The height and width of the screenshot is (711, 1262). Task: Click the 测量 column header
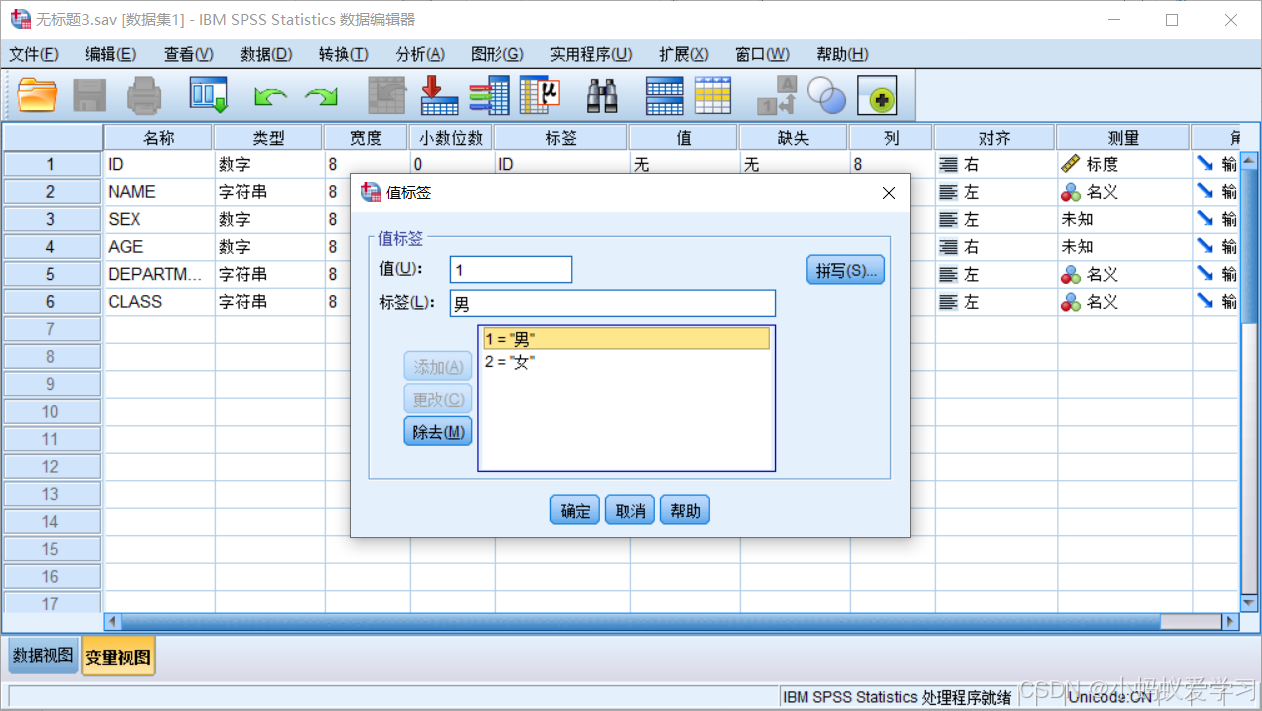pos(1124,138)
